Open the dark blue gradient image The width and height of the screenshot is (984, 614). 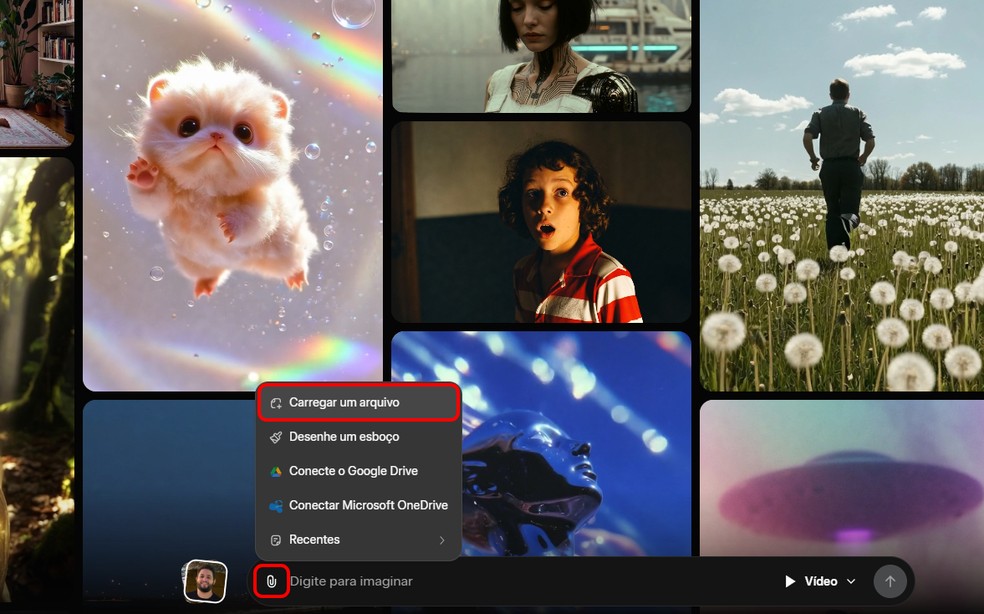click(169, 477)
